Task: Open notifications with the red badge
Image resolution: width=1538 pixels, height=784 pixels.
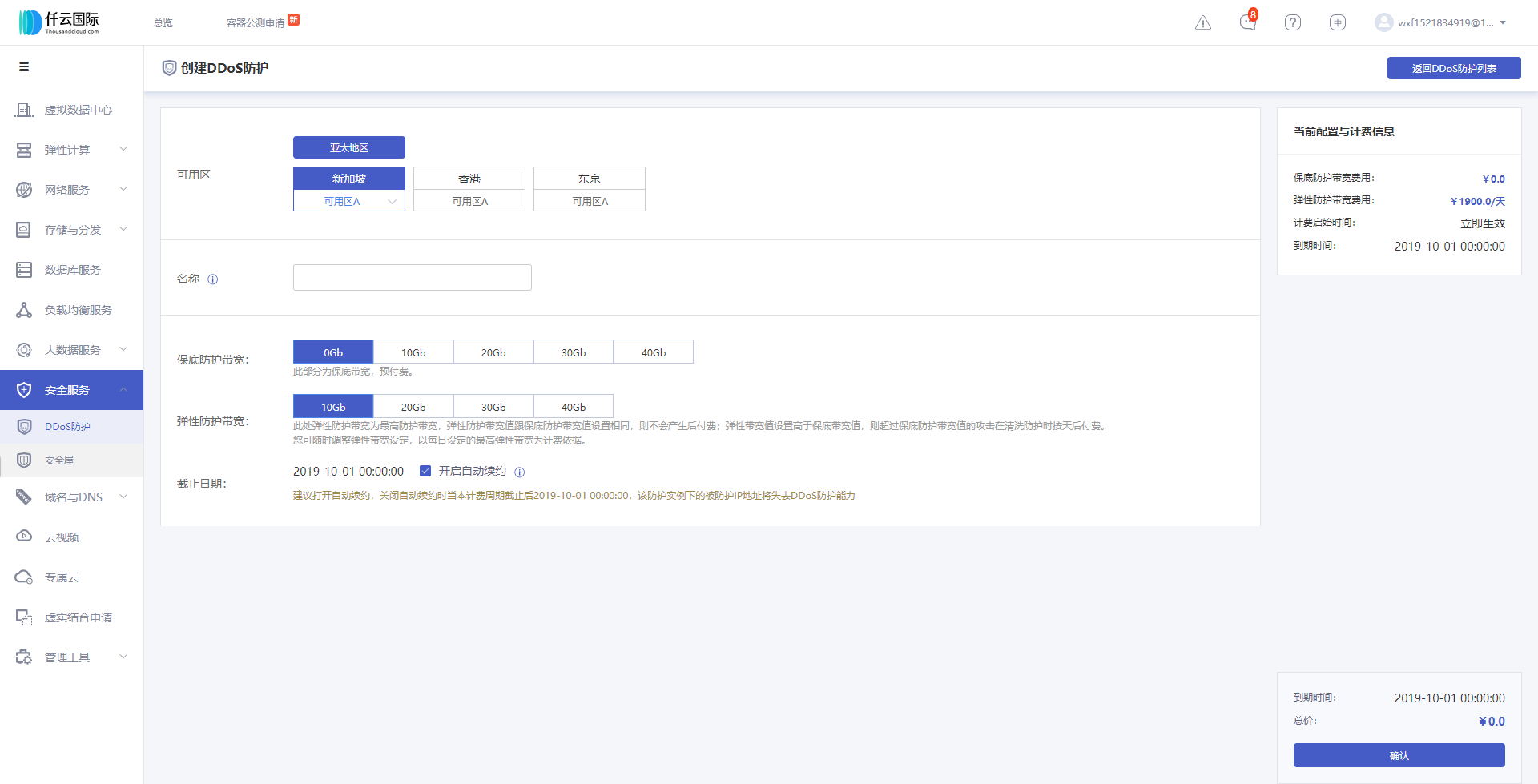Action: click(1248, 22)
